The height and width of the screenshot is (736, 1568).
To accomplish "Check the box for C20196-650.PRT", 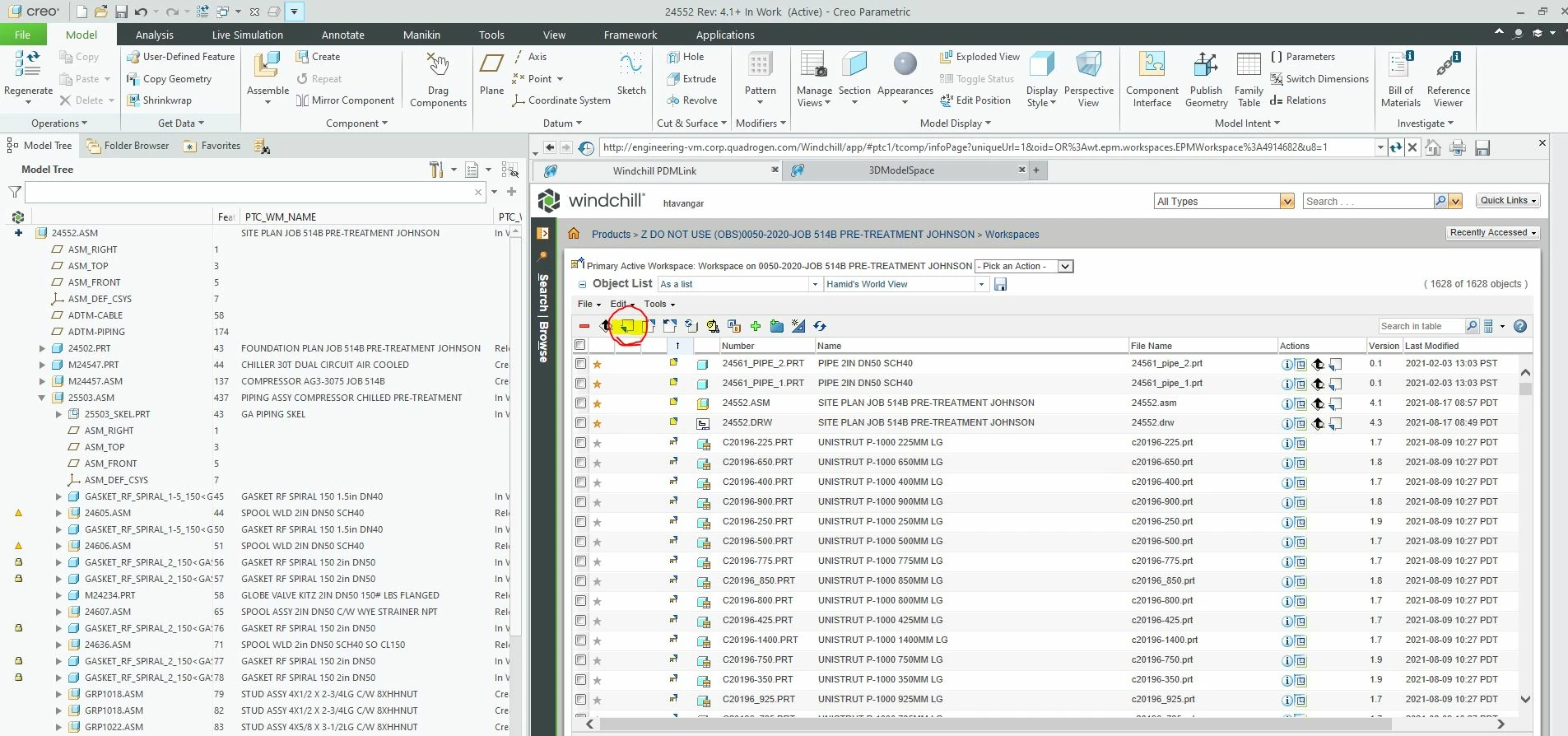I will point(580,462).
